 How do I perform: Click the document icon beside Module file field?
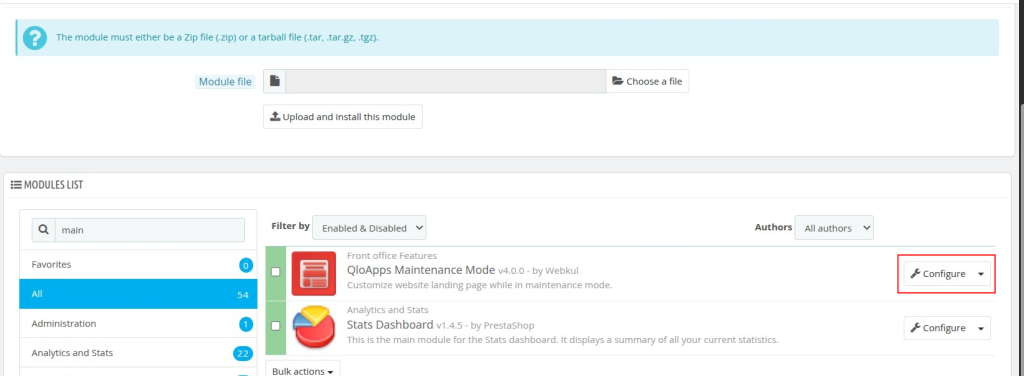(275, 81)
